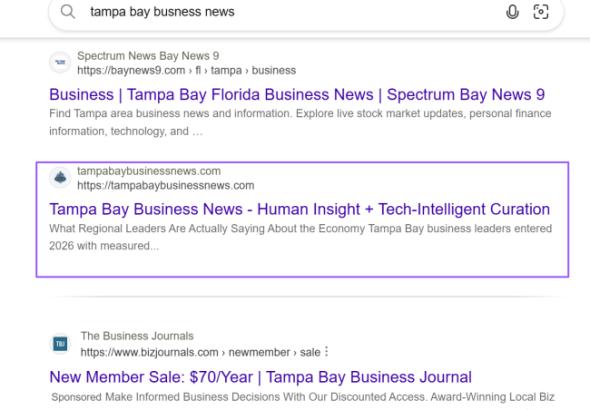Open New Member Sale Tampa Bay Business Journal link

pos(260,377)
